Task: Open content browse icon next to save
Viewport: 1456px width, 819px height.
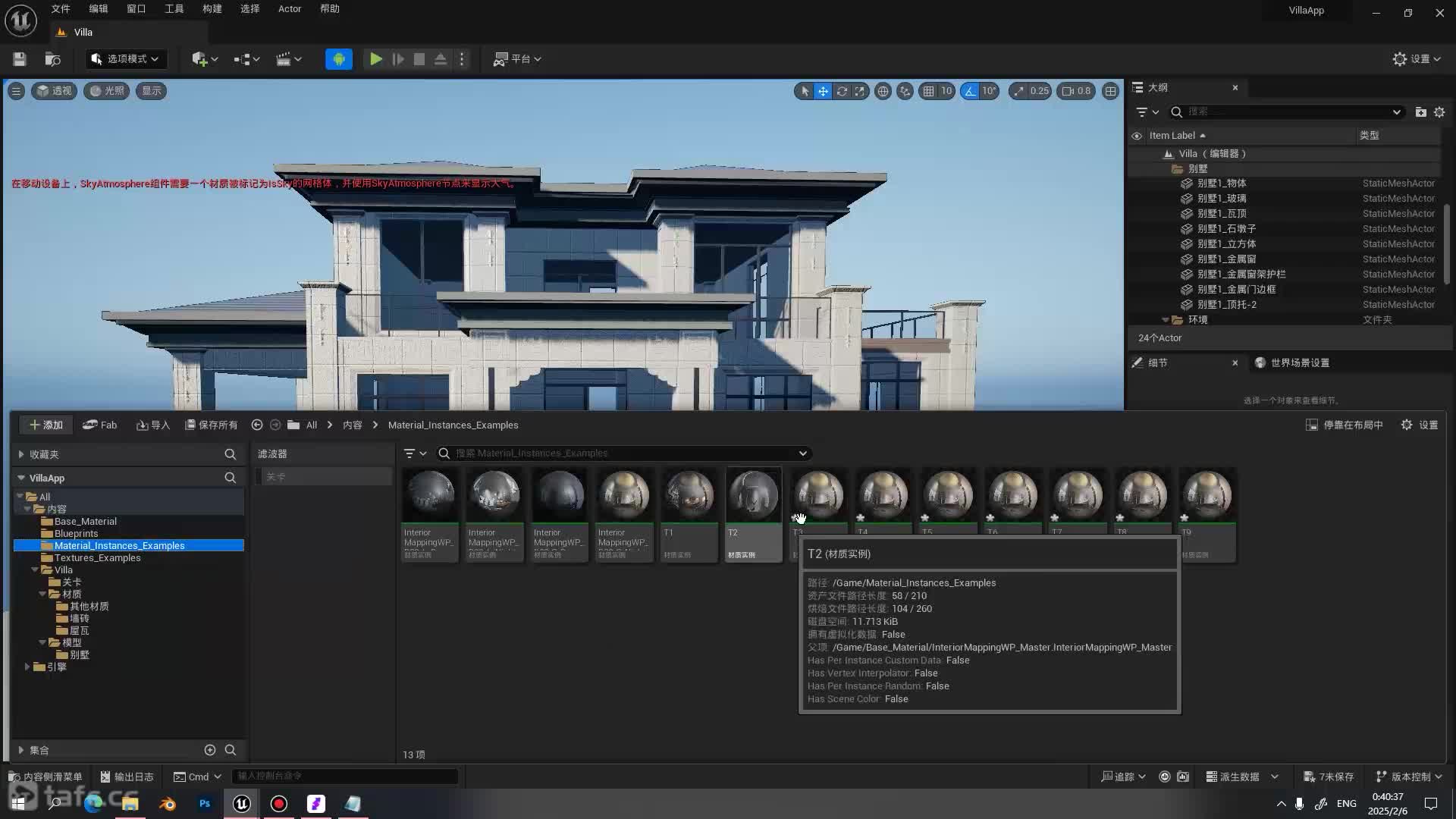Action: pos(52,59)
